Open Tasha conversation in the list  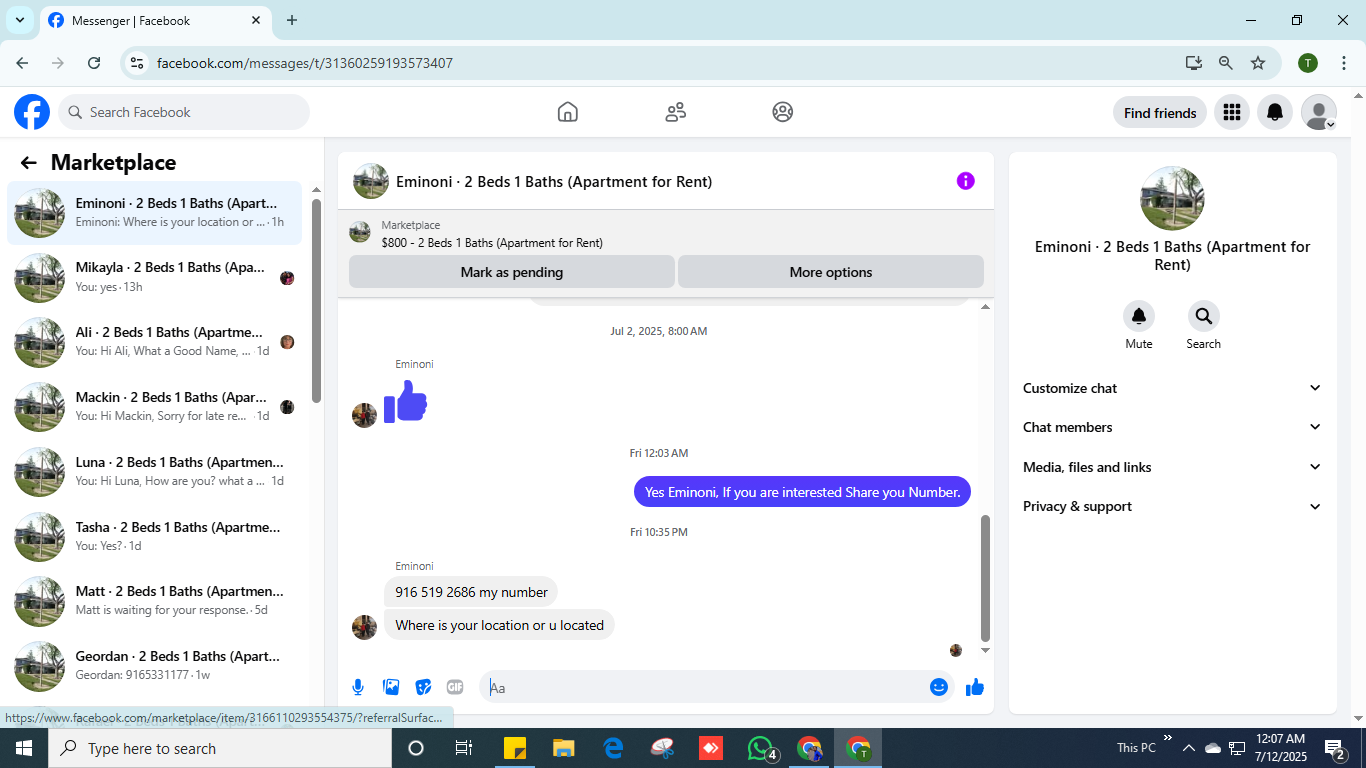coord(155,536)
